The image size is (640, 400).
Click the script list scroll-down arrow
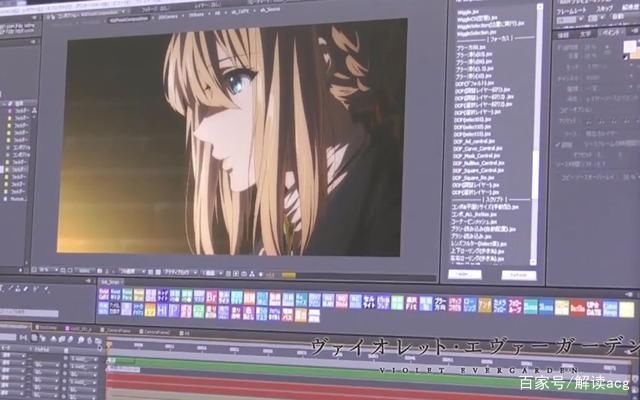[533, 261]
